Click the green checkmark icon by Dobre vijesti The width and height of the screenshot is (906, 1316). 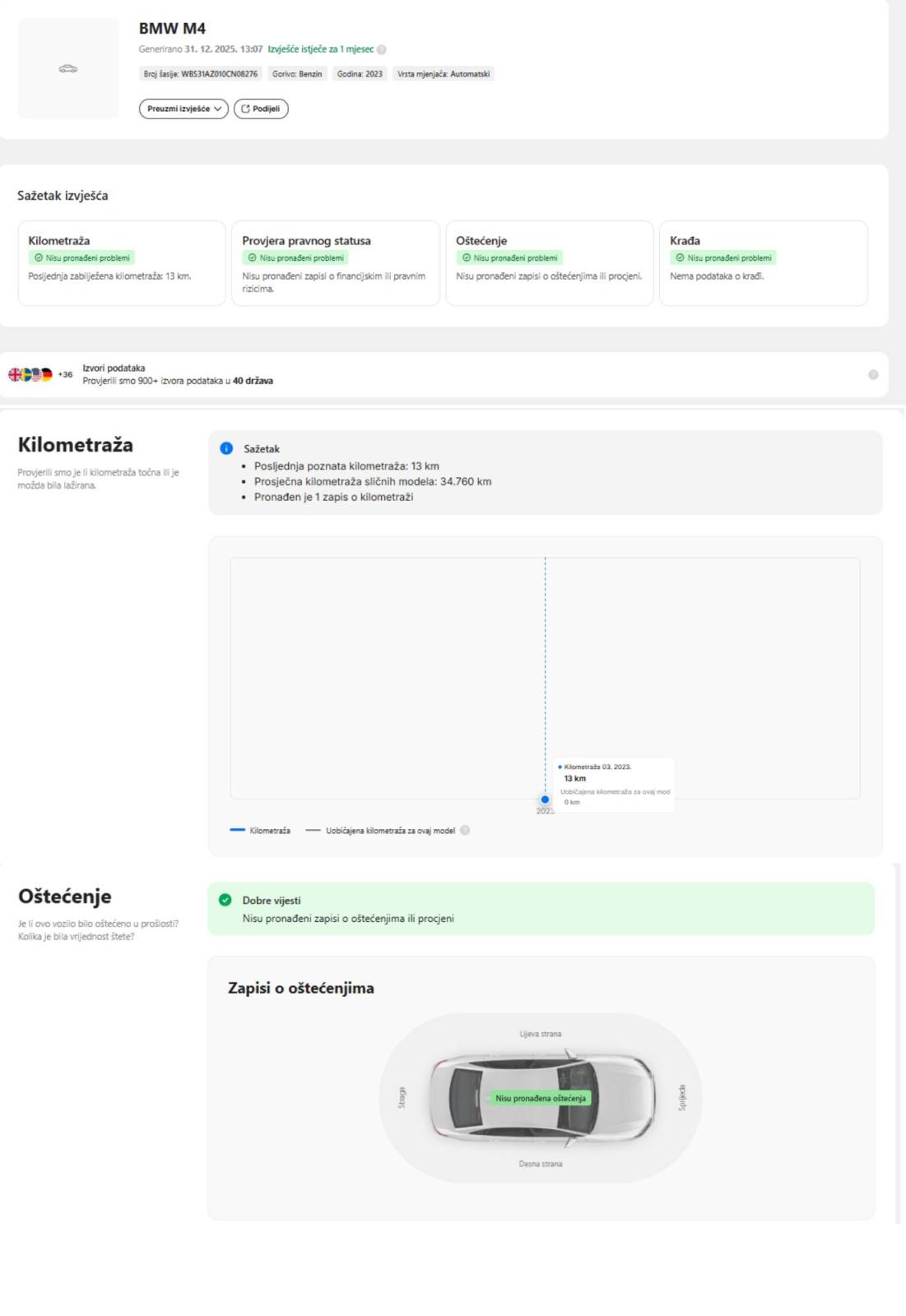click(x=225, y=900)
